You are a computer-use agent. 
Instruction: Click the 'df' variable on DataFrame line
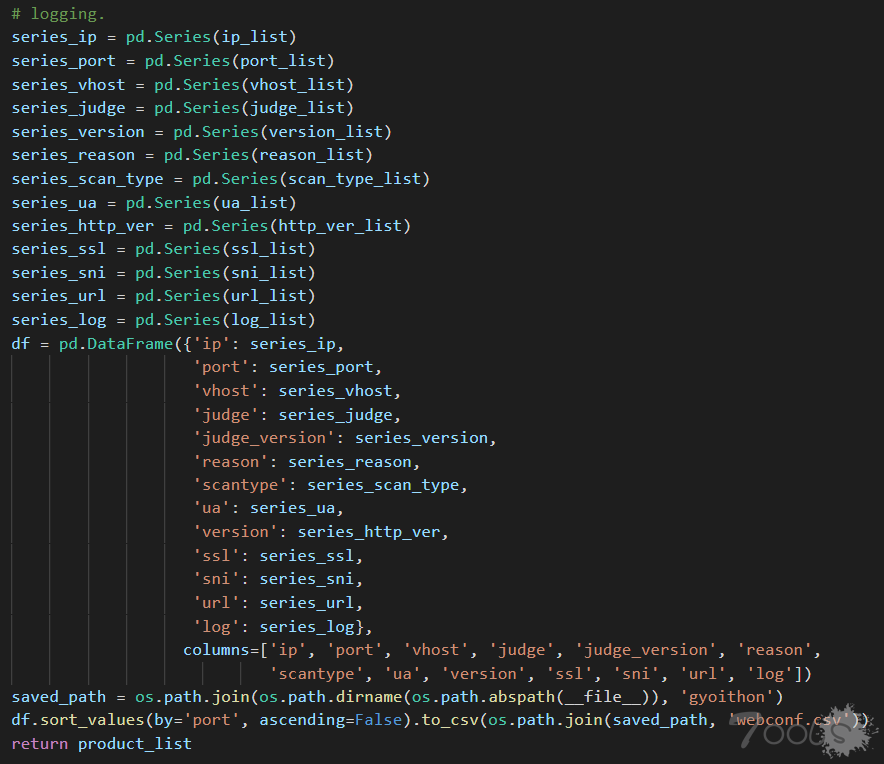click(x=21, y=344)
